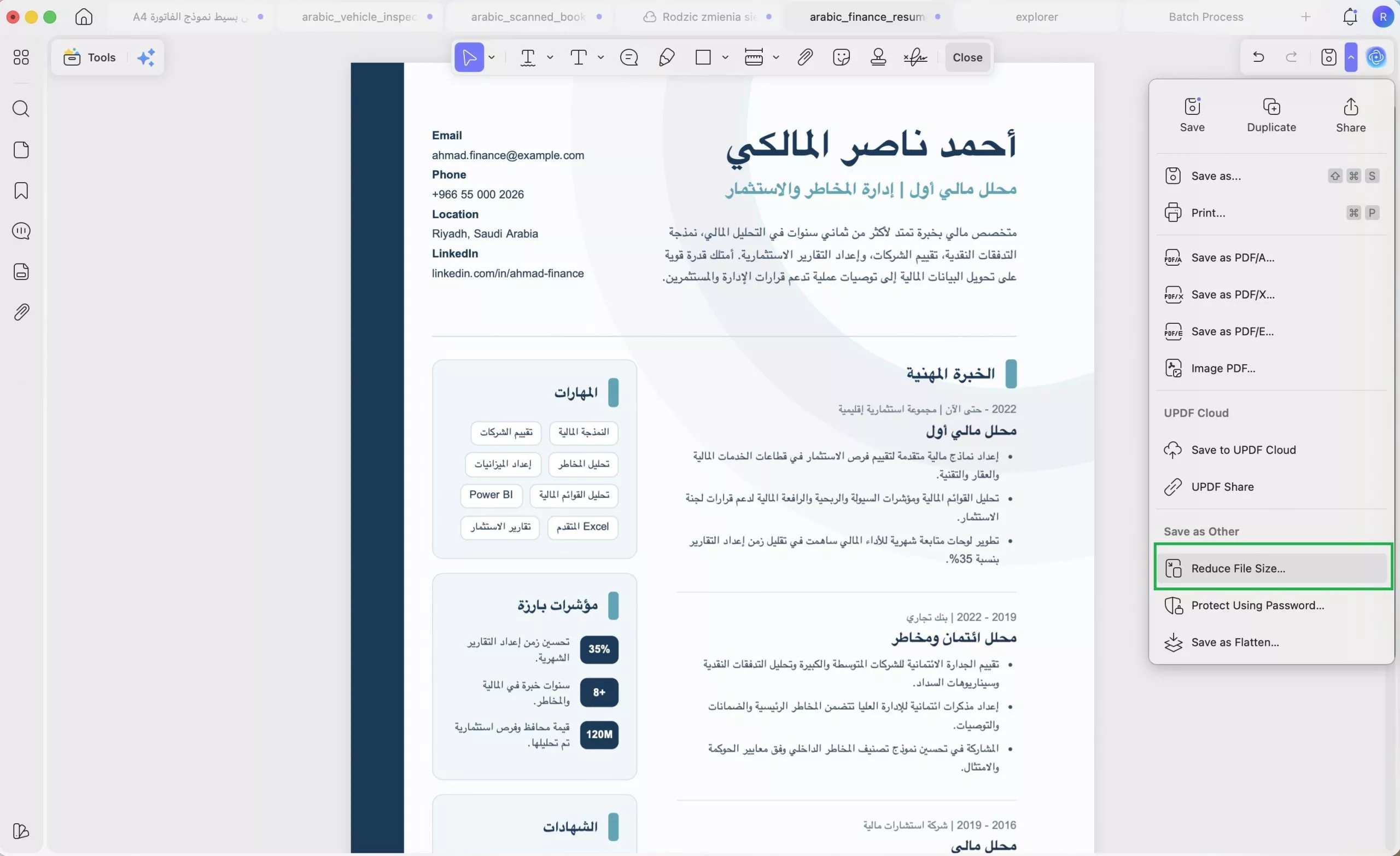
Task: Select the pencil drawing tool
Action: [x=667, y=57]
